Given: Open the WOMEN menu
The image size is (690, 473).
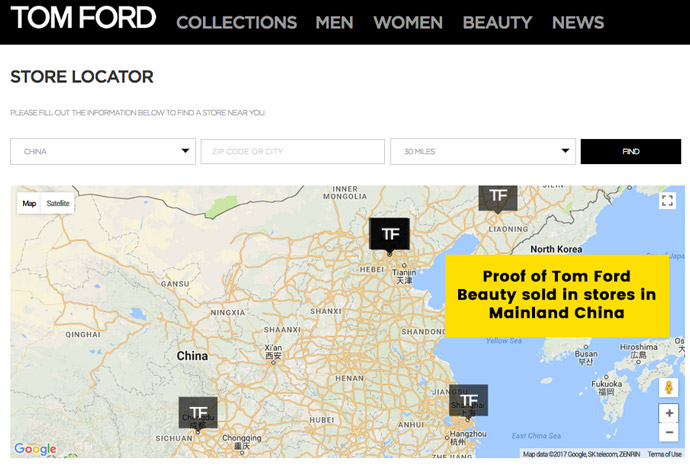Looking at the screenshot, I should [408, 23].
